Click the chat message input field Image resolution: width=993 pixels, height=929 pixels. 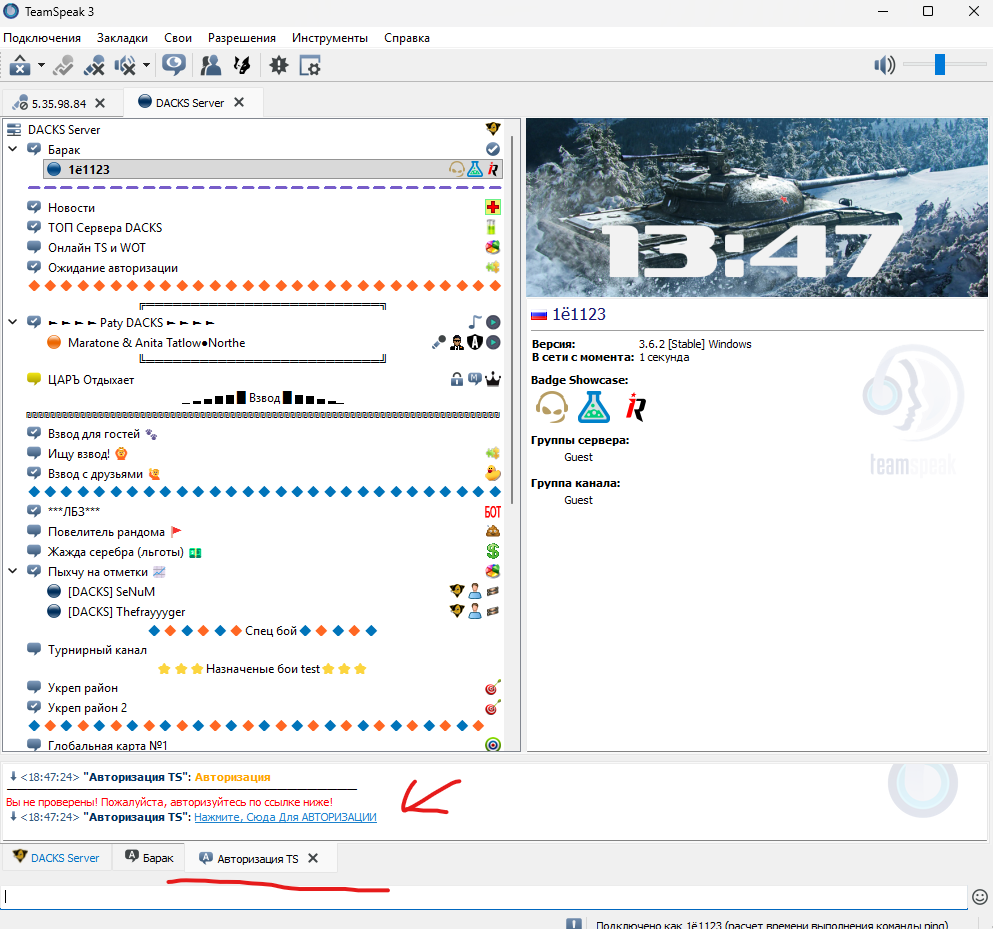[x=484, y=897]
